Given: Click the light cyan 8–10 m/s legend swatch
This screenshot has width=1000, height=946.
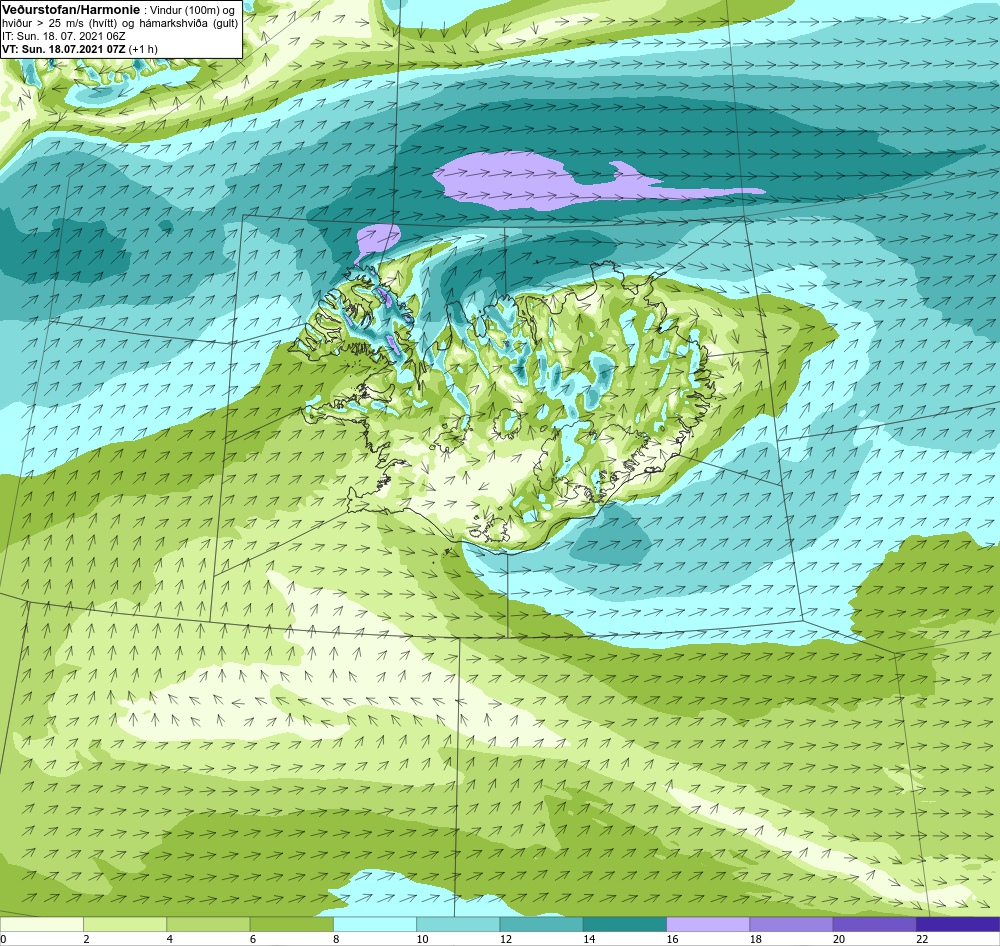Looking at the screenshot, I should click(375, 924).
